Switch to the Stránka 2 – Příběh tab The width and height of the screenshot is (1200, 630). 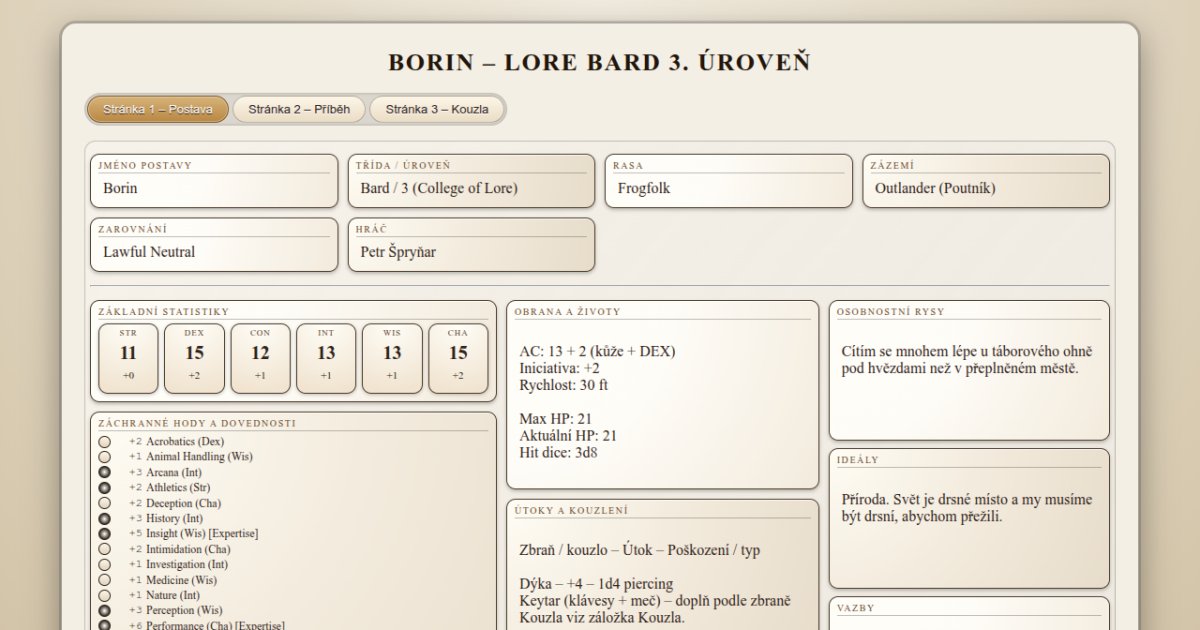click(299, 109)
